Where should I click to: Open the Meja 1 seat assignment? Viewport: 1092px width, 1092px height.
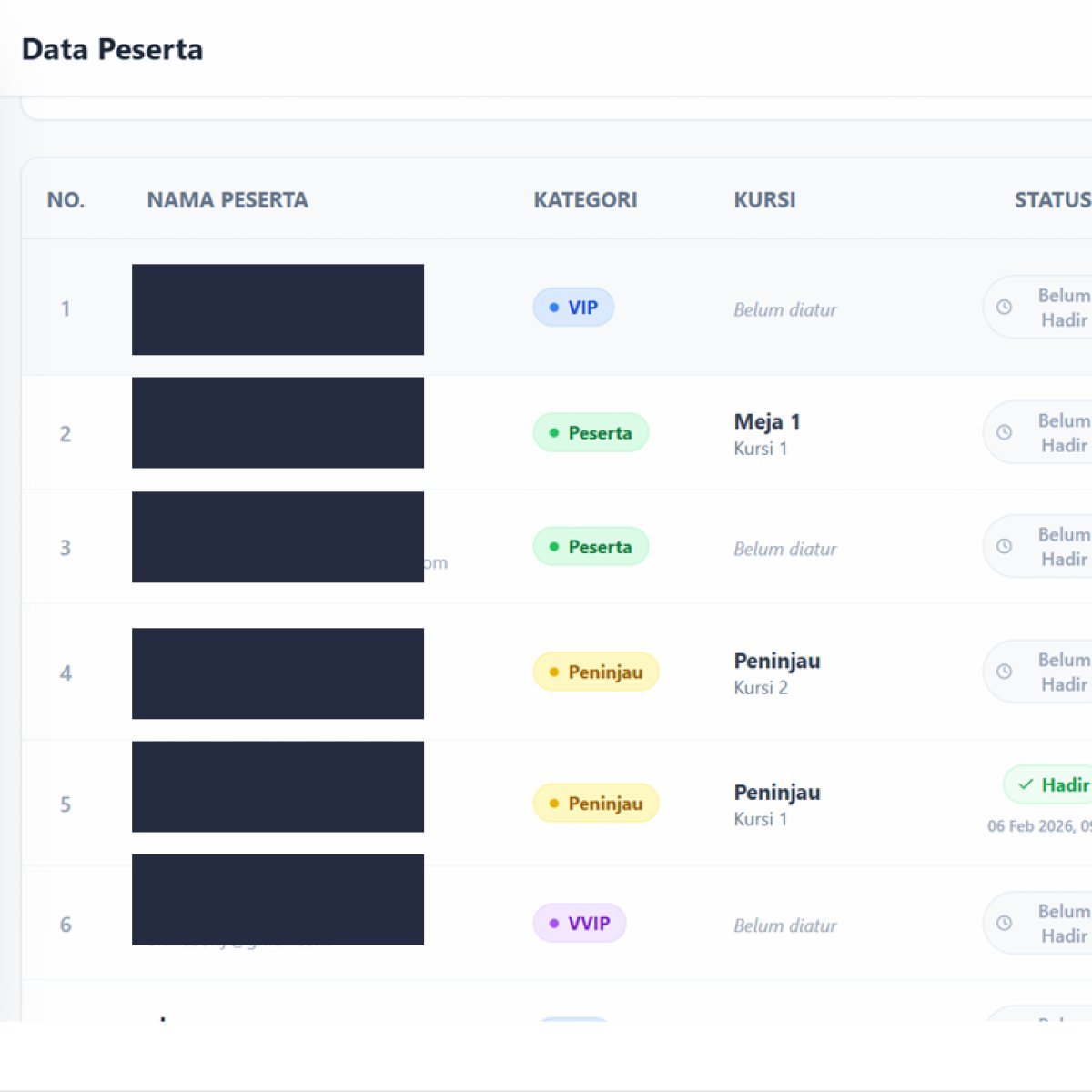pyautogui.click(x=767, y=422)
